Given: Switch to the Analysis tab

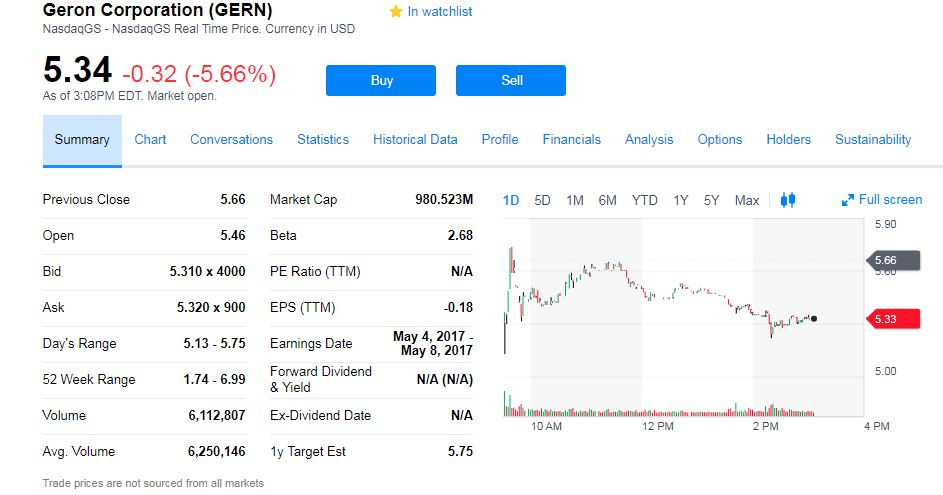Looking at the screenshot, I should tap(649, 140).
